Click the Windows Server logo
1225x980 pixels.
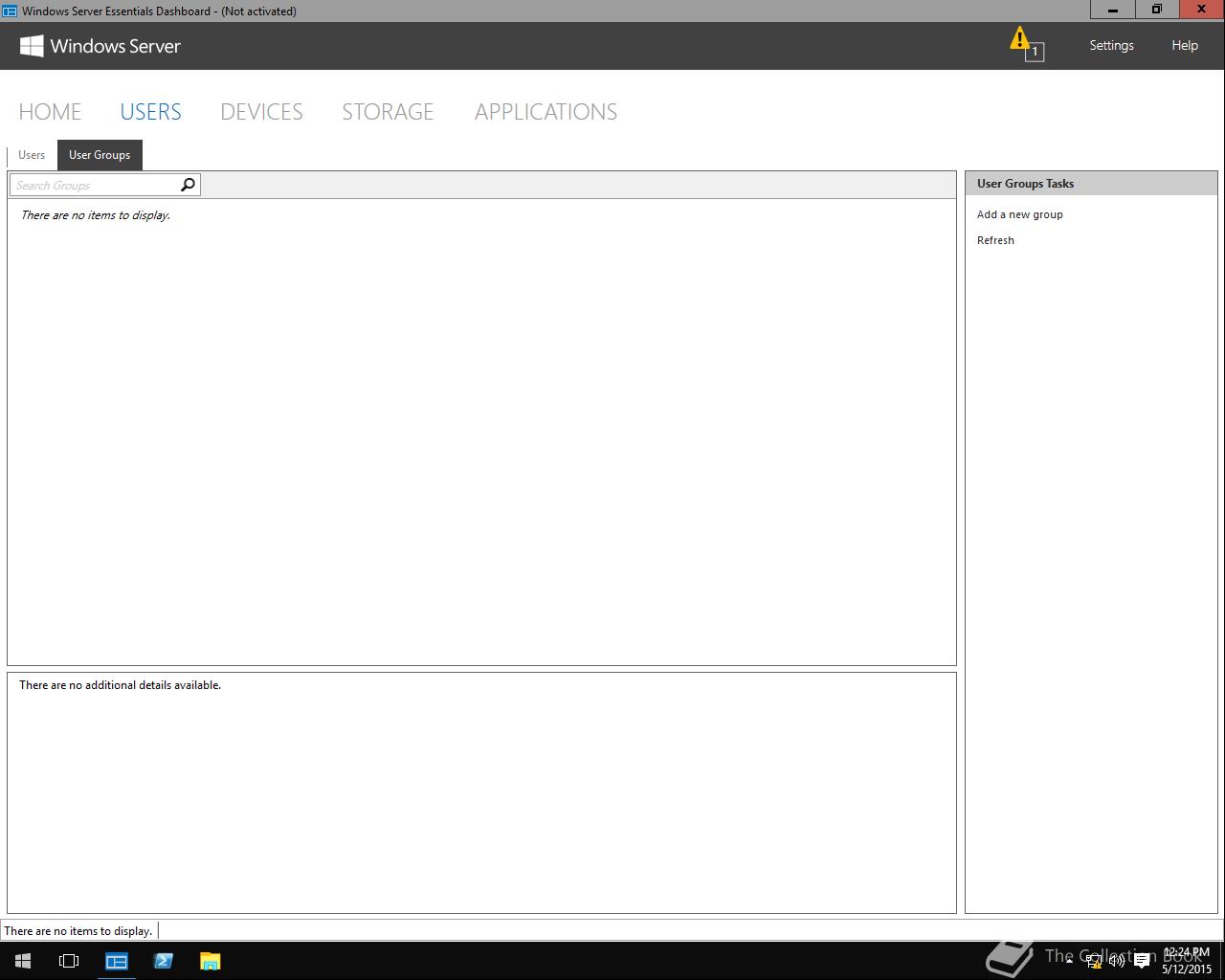point(100,46)
